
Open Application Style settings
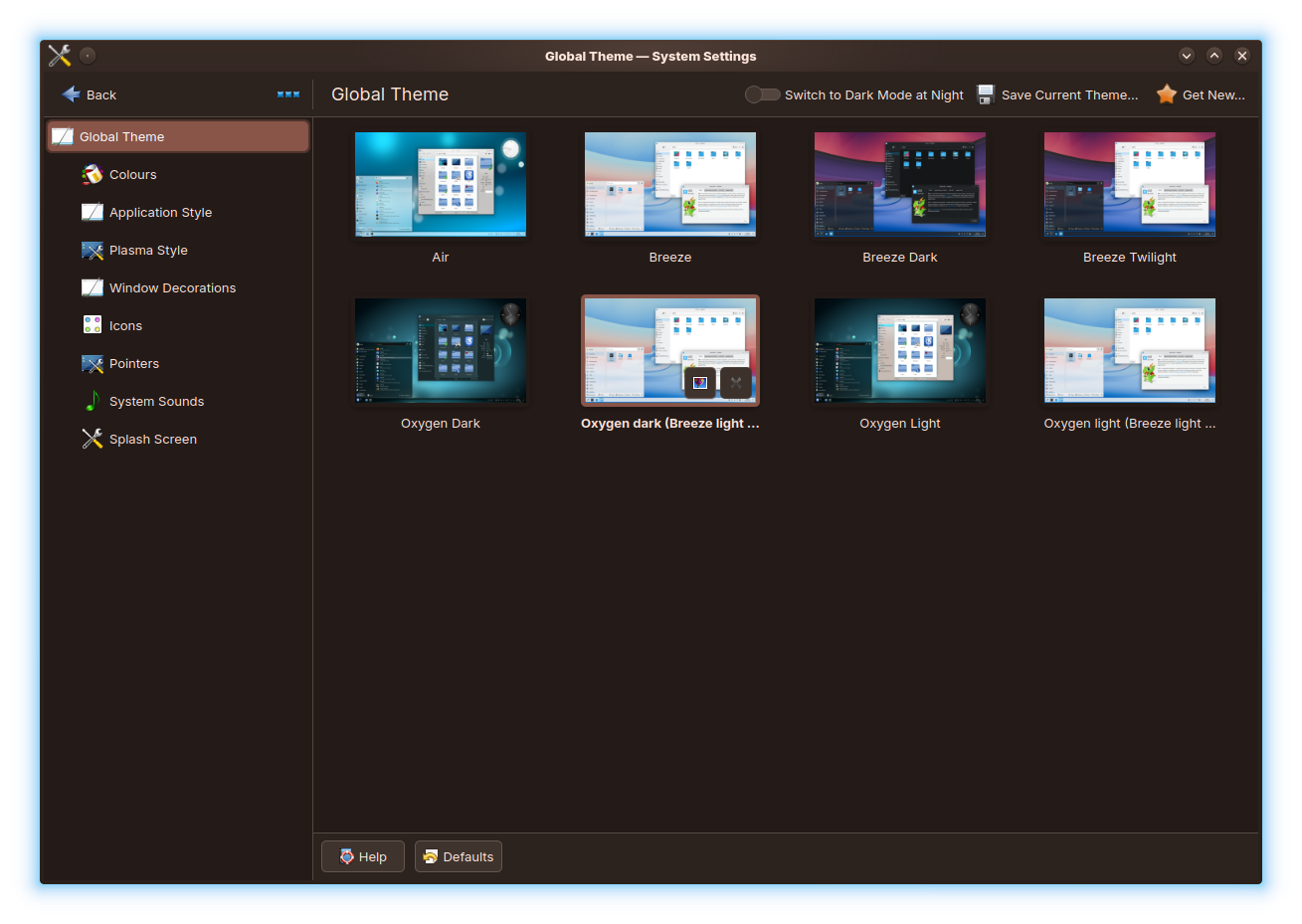pos(178,213)
